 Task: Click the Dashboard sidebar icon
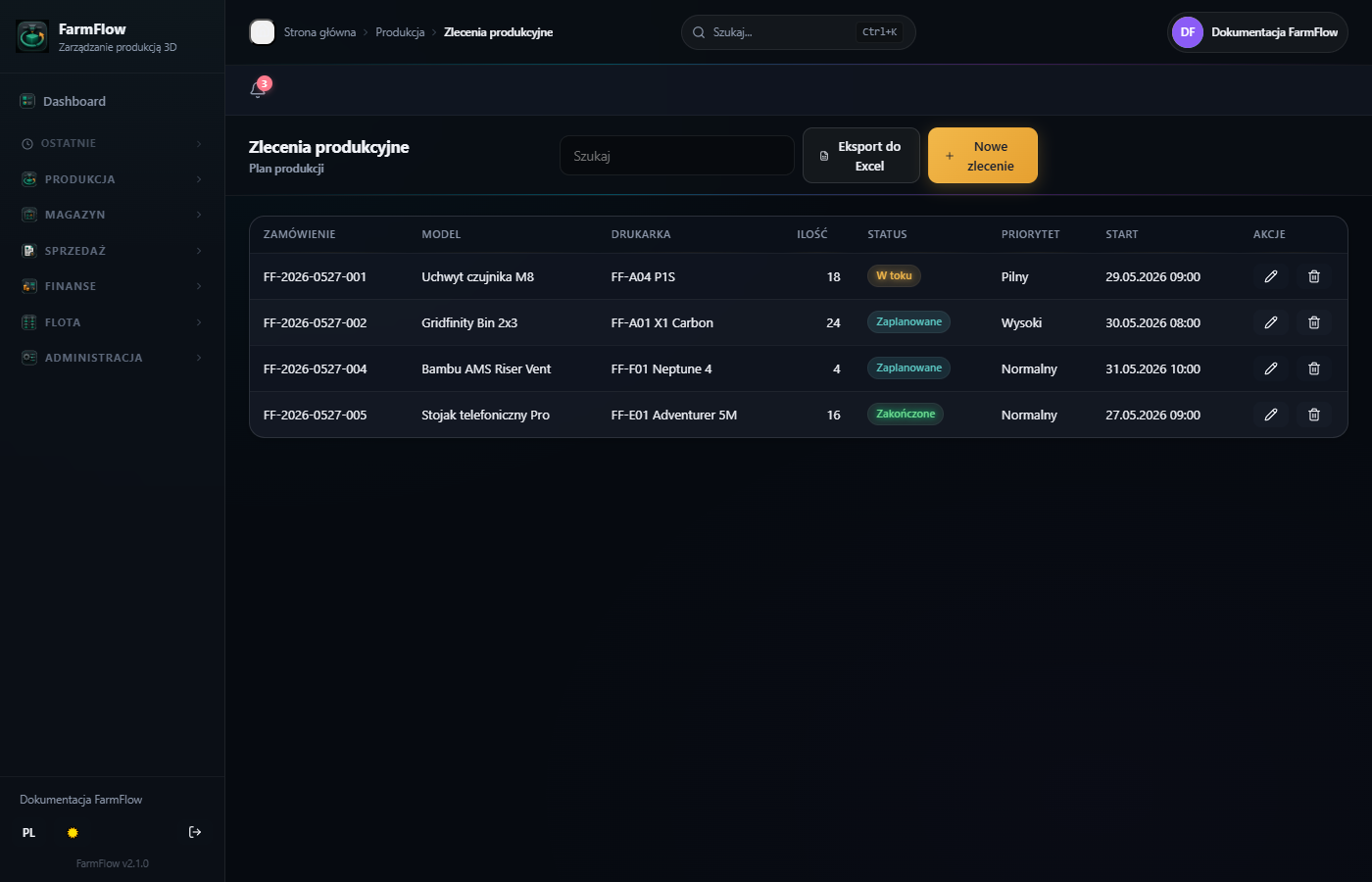coord(27,101)
